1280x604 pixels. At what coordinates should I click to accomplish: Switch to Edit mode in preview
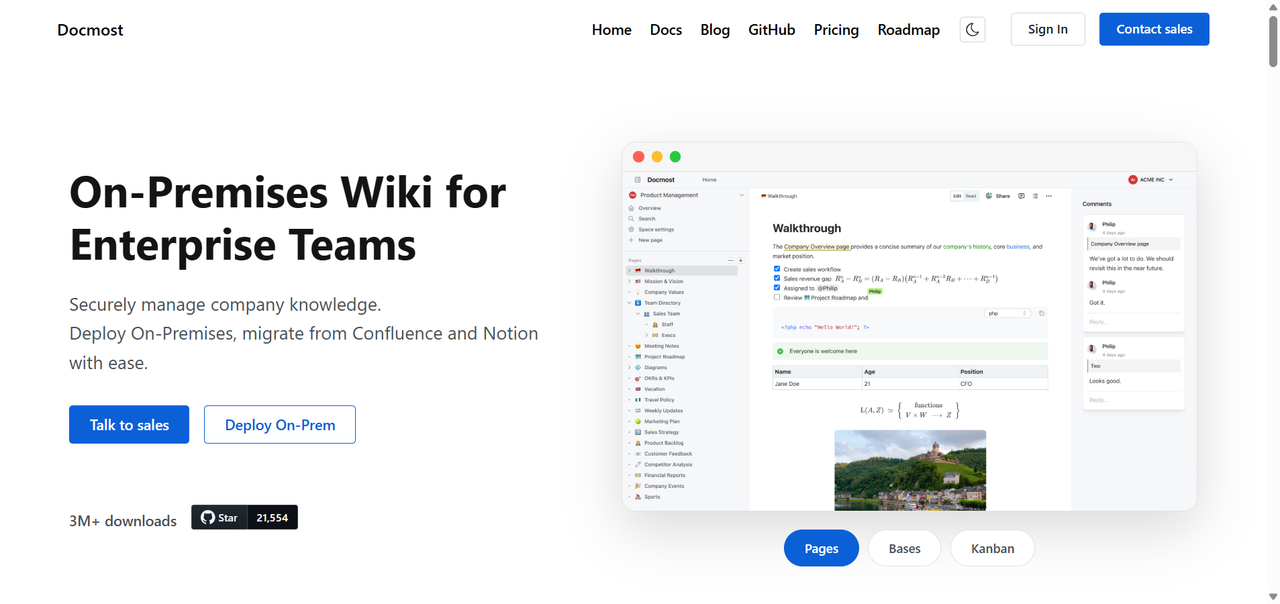pos(957,196)
